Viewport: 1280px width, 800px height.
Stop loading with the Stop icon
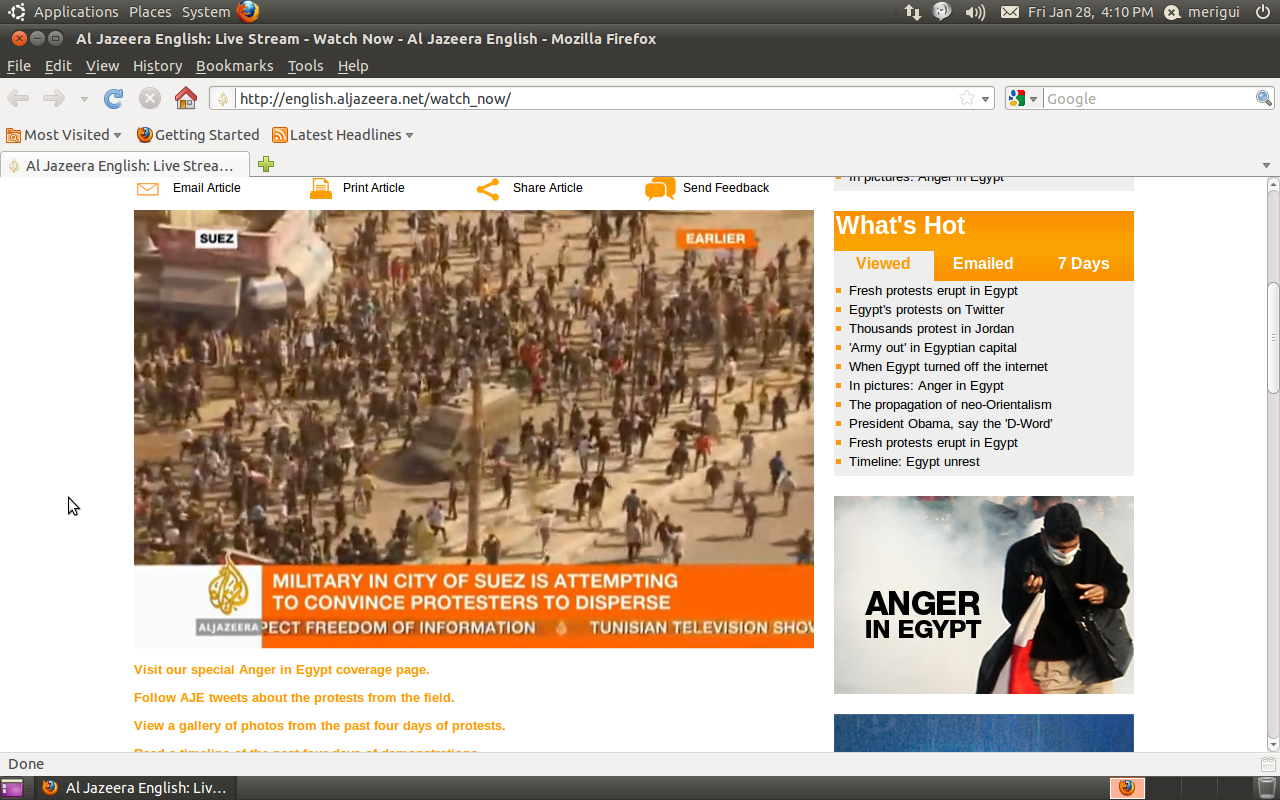coord(150,98)
